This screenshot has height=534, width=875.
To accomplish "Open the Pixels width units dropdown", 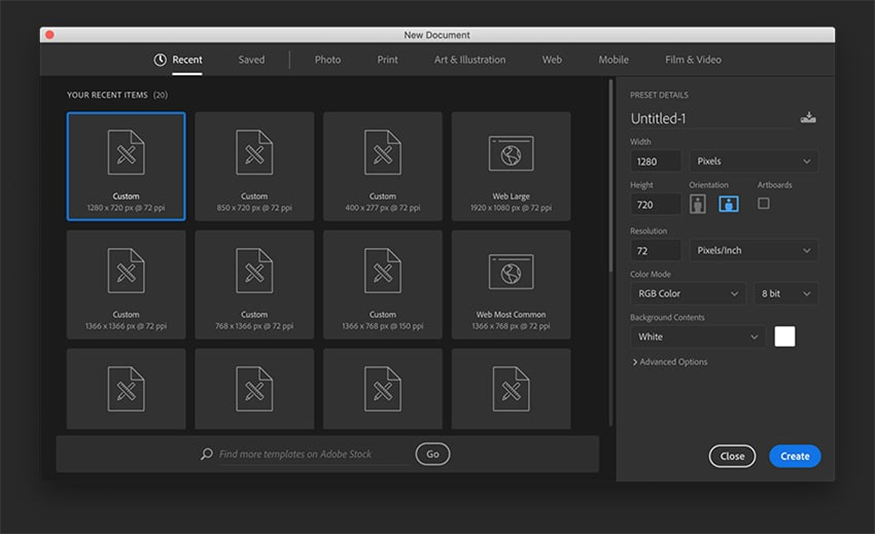I will tap(753, 161).
